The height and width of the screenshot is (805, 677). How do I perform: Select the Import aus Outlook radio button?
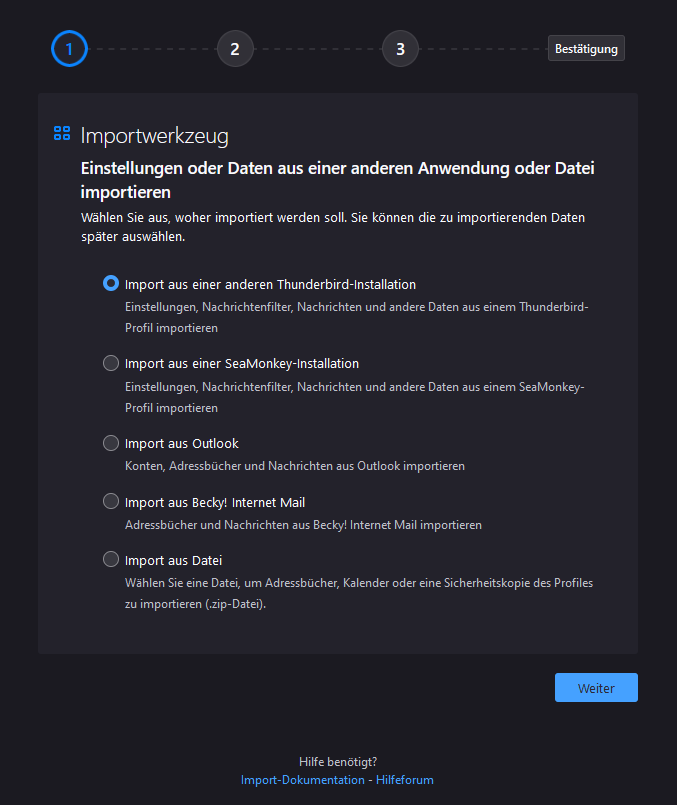coord(111,443)
